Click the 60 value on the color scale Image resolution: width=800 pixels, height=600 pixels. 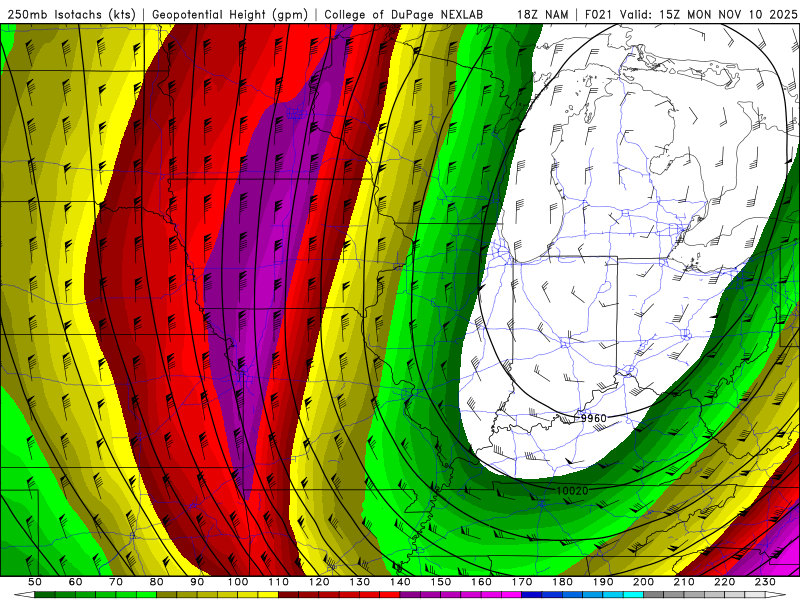pos(76,582)
